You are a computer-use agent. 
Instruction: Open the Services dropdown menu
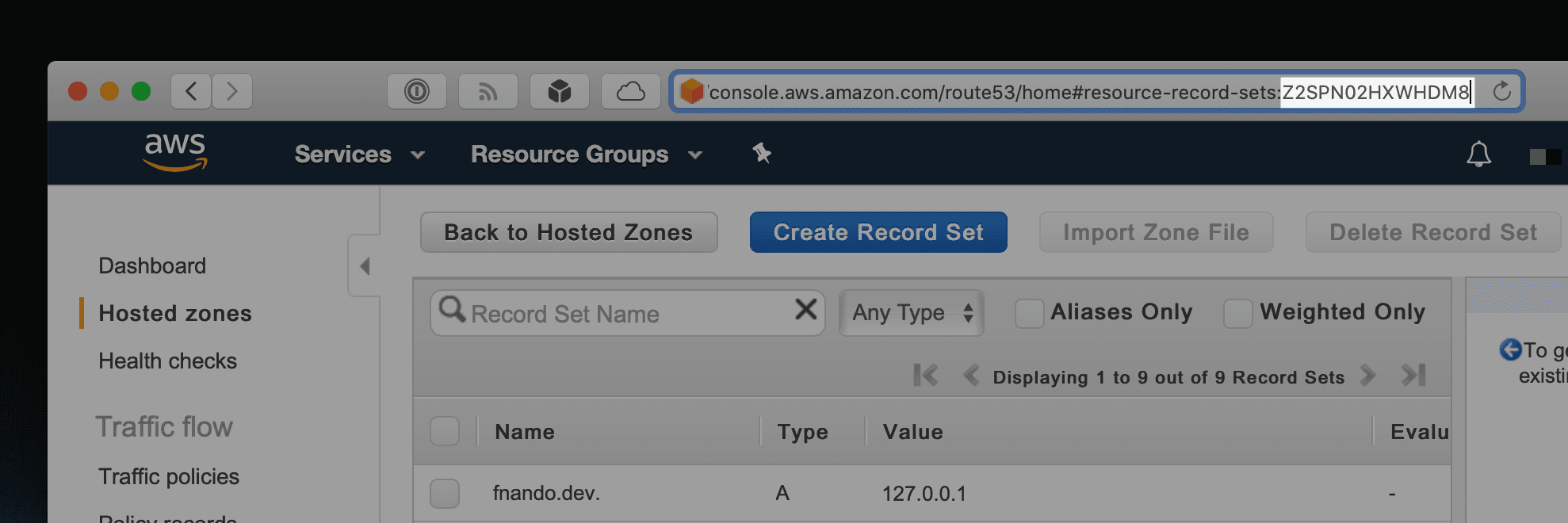[360, 154]
